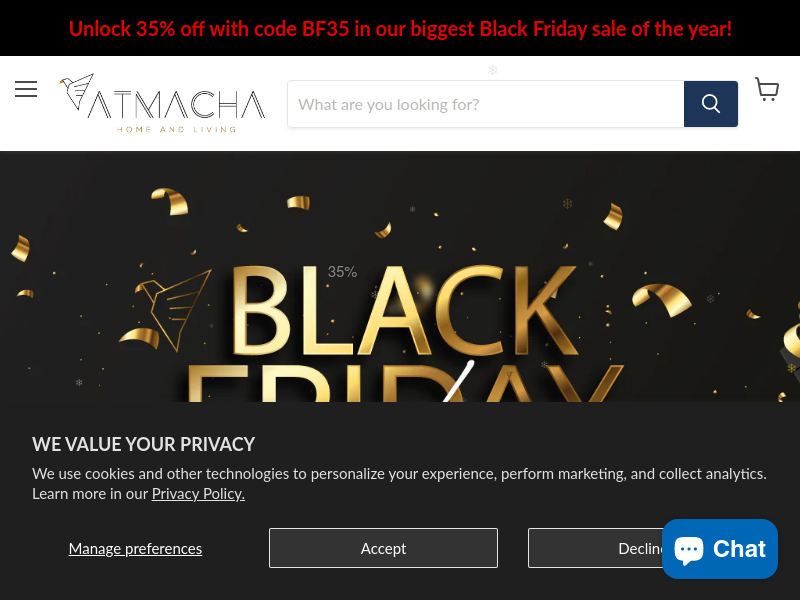The image size is (800, 600).
Task: Click the chat speech bubble icon
Action: coord(689,550)
